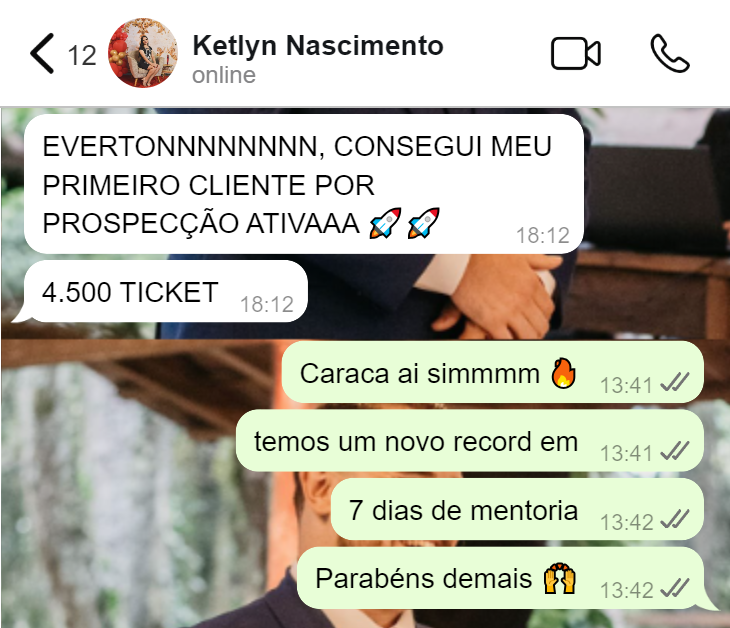Select the PRIMEIRO CLIENTE message bubble

[304, 184]
